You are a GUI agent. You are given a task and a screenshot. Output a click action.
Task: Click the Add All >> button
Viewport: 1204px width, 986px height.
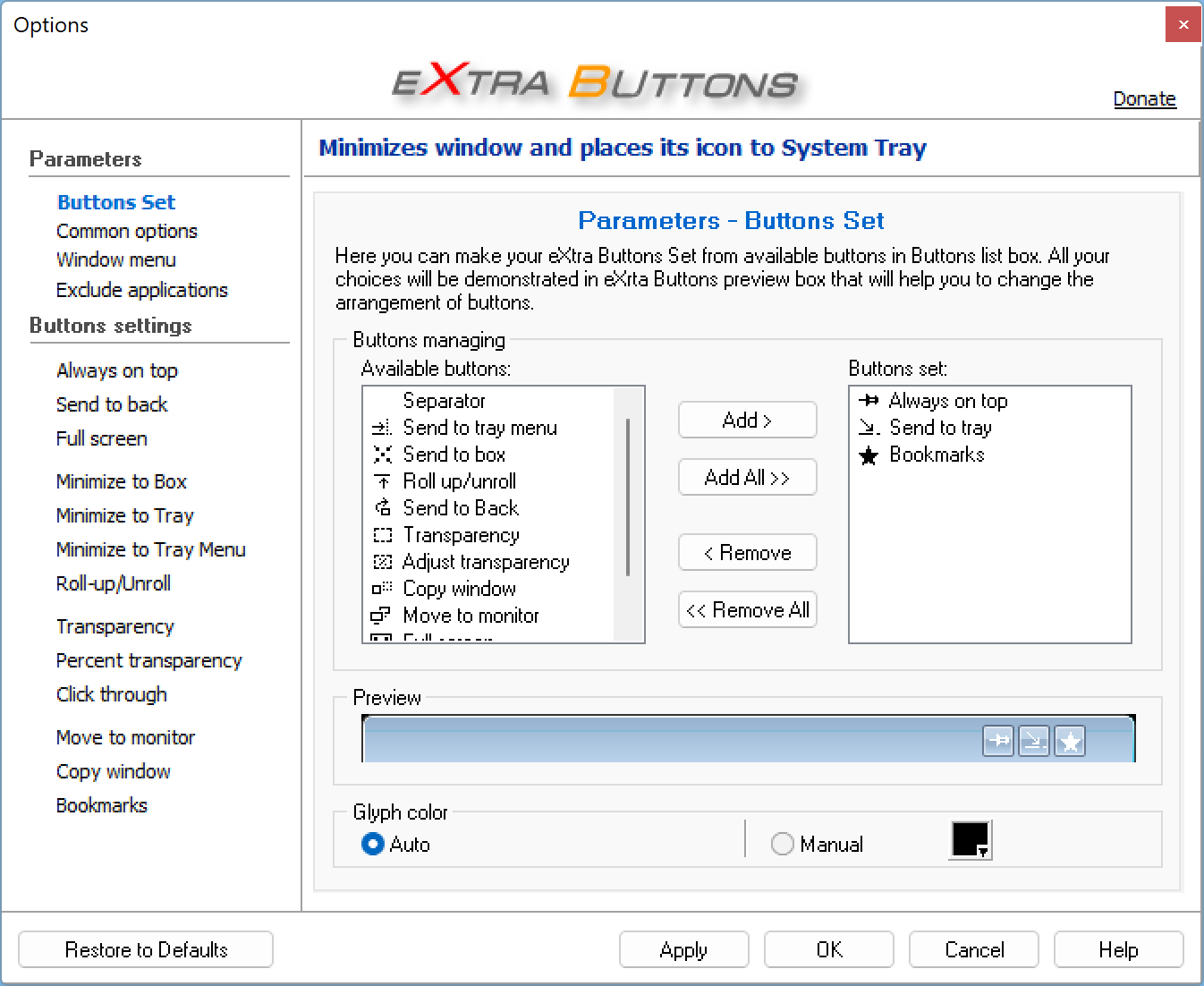click(x=748, y=477)
